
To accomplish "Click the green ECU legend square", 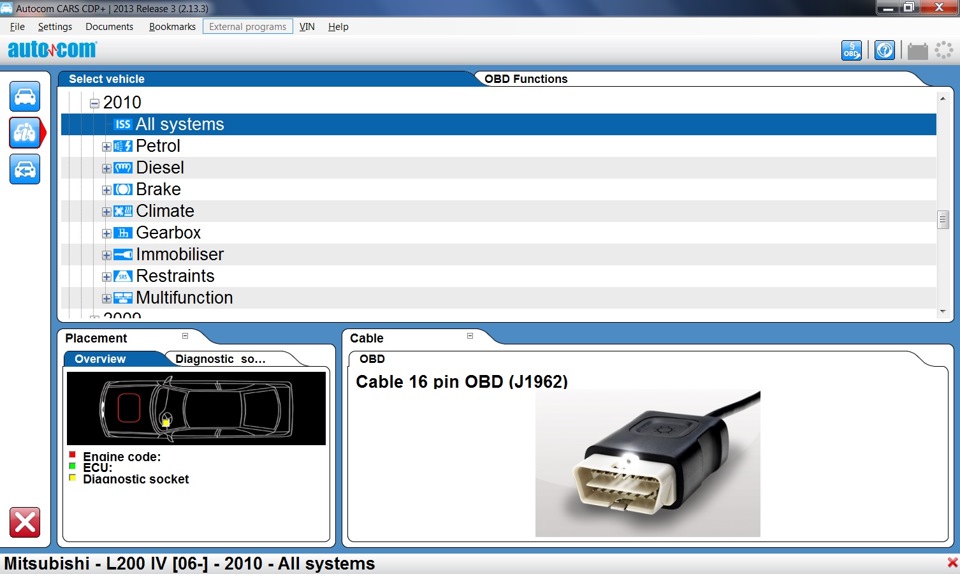I will (72, 466).
